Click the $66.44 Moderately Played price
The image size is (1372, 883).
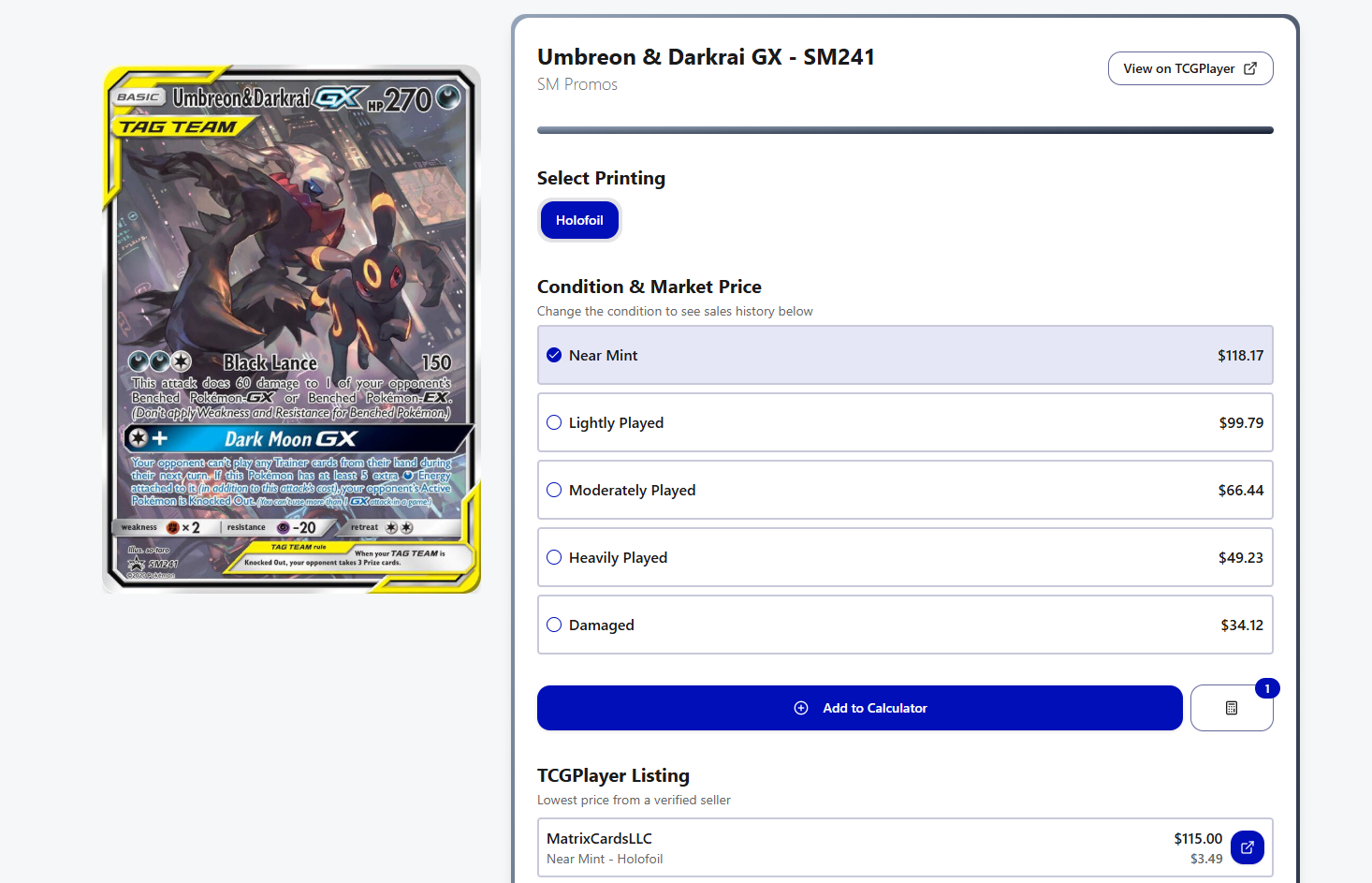pos(1241,490)
